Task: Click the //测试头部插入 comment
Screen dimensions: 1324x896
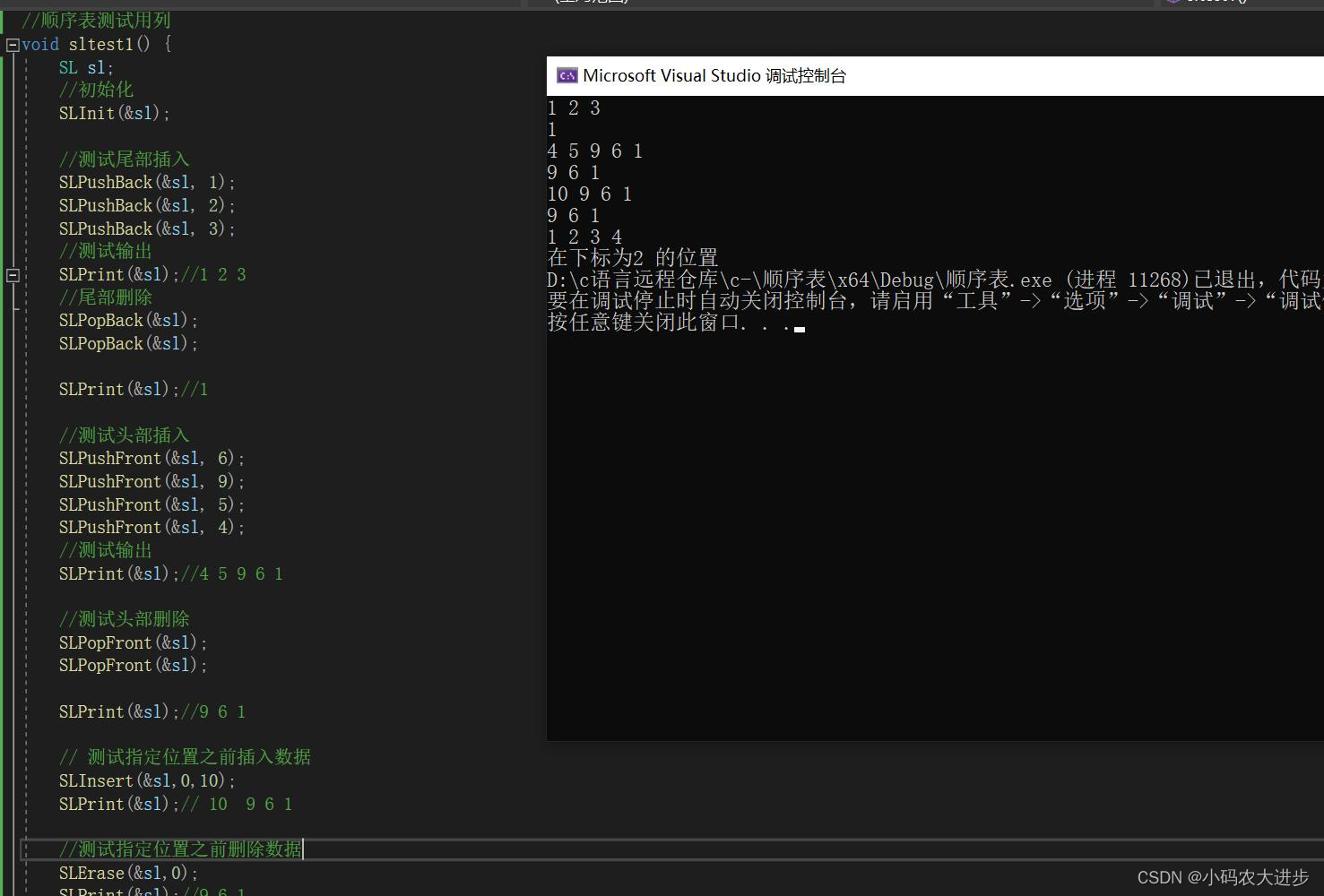Action: click(x=125, y=435)
